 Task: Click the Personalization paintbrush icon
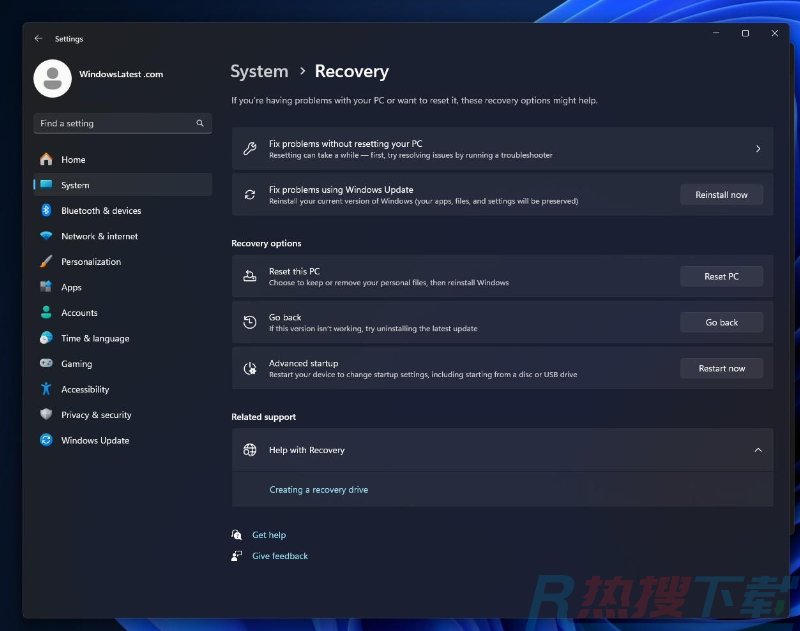[46, 261]
